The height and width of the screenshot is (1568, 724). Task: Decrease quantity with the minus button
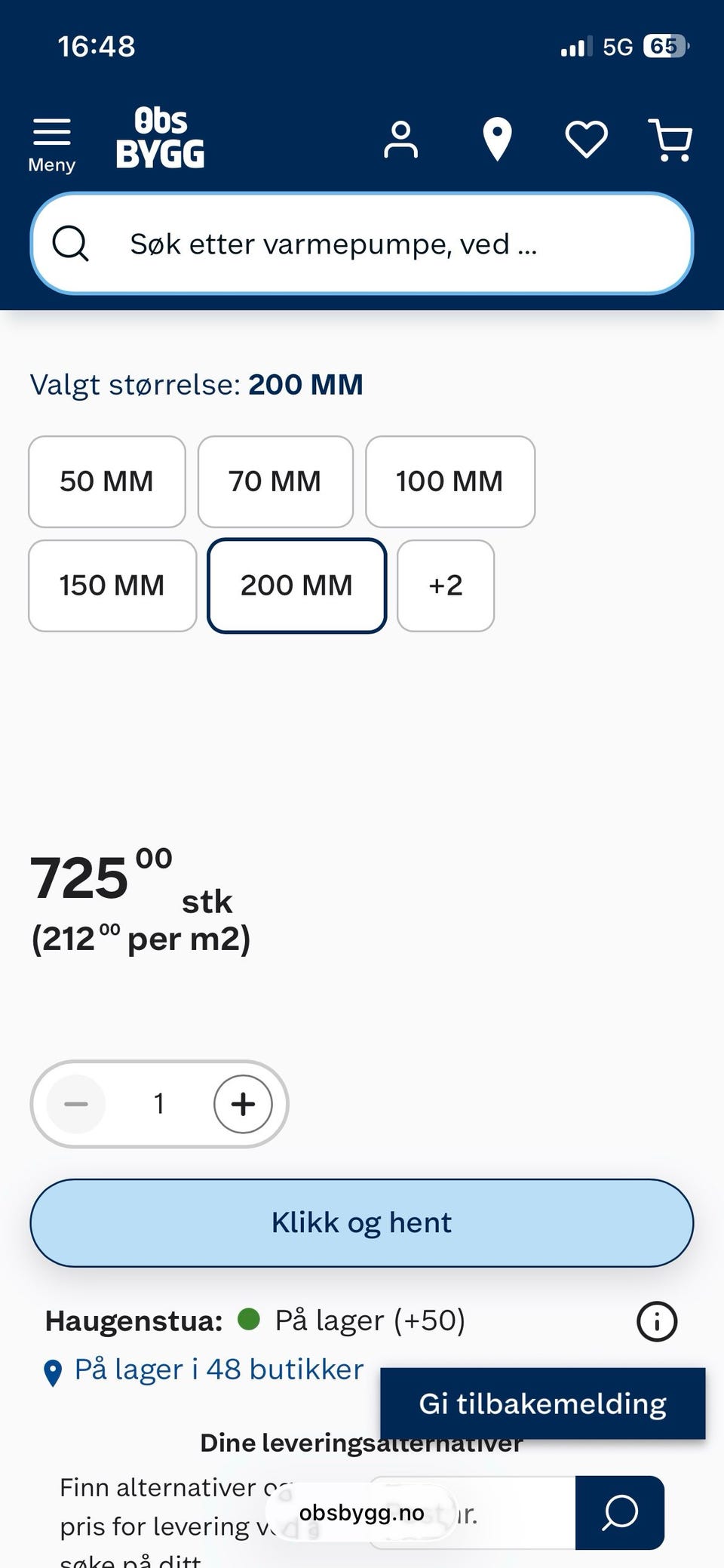[76, 1104]
